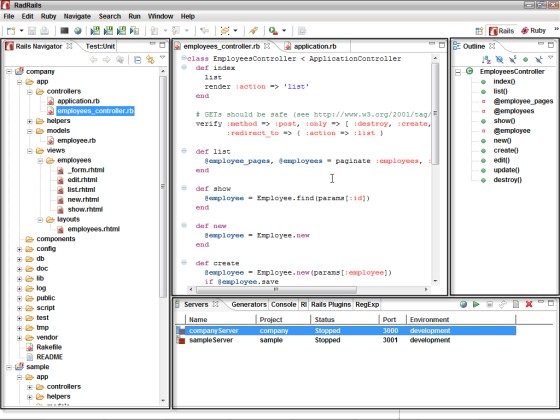Open the Console tab
The image size is (560, 420).
[284, 305]
